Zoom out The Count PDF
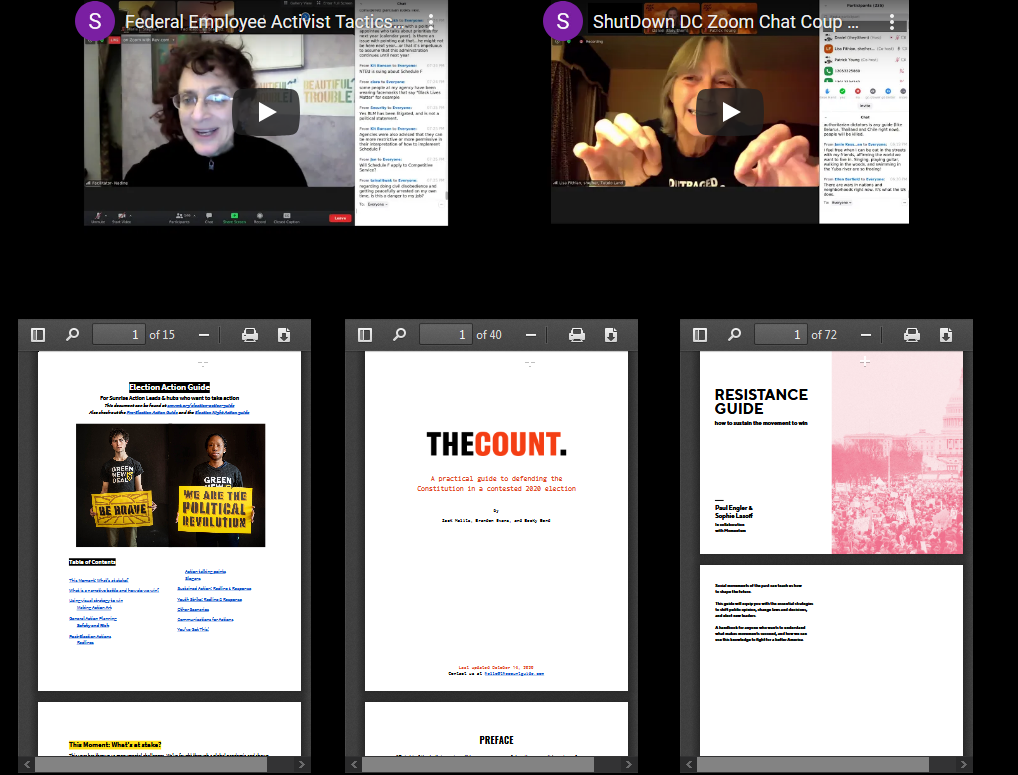This screenshot has width=1018, height=775. [531, 335]
